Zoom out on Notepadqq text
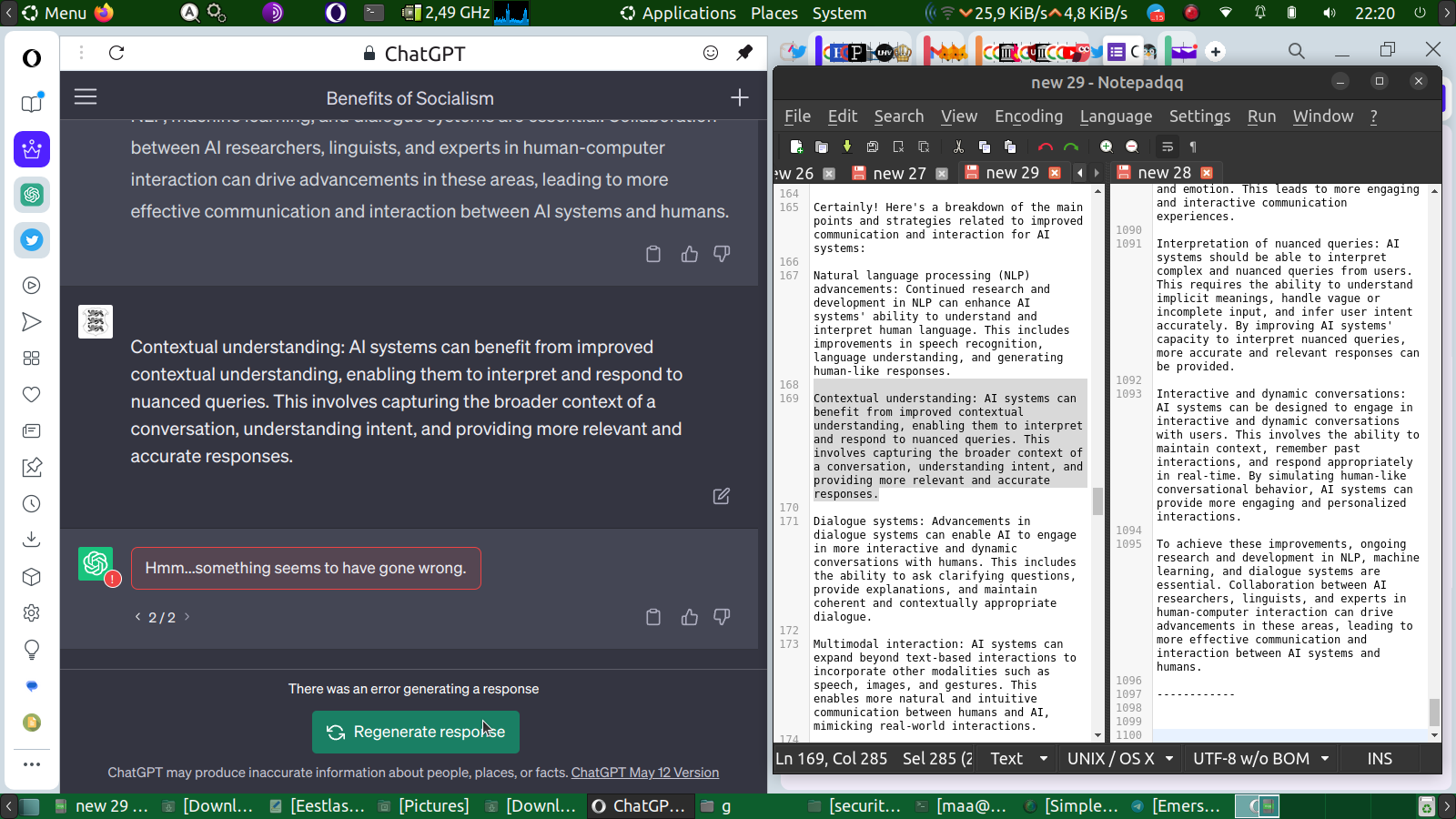The width and height of the screenshot is (1456, 819). coord(1131,147)
